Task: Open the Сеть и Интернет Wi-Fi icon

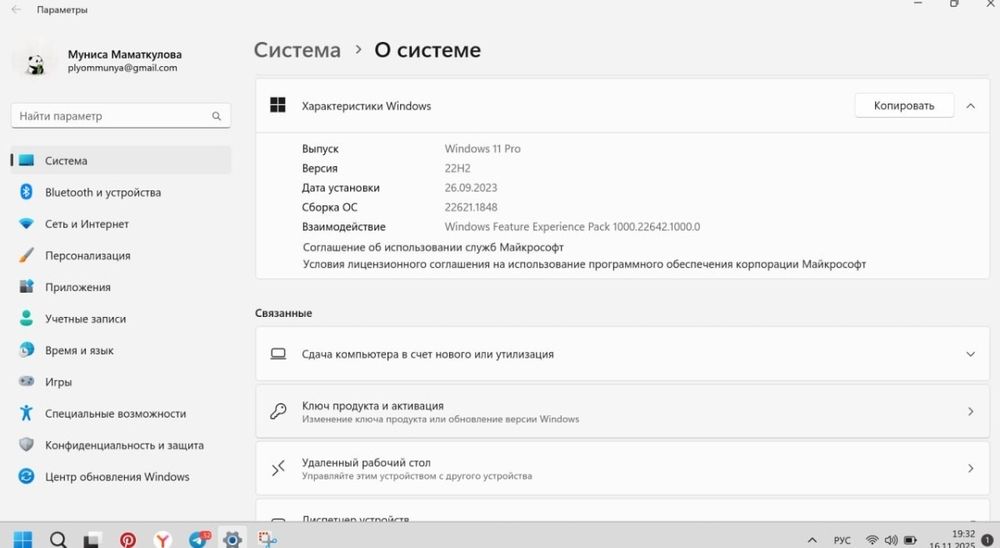Action: (26, 224)
